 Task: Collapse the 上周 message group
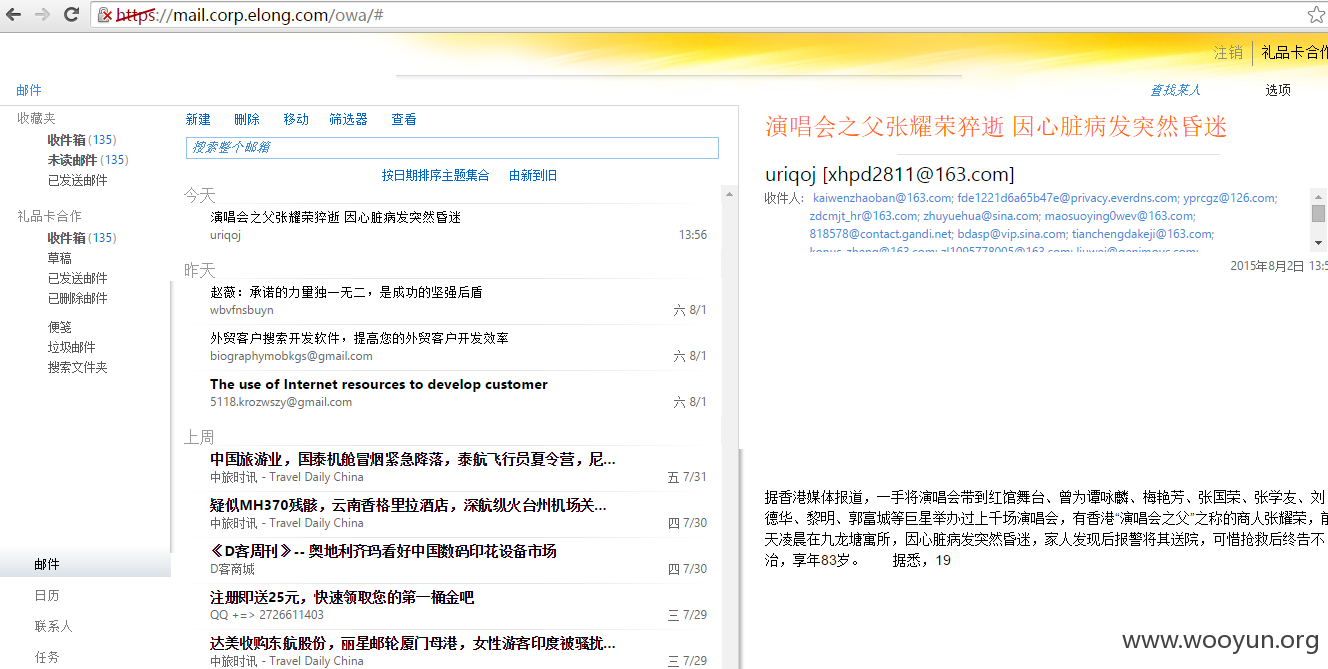pos(199,437)
